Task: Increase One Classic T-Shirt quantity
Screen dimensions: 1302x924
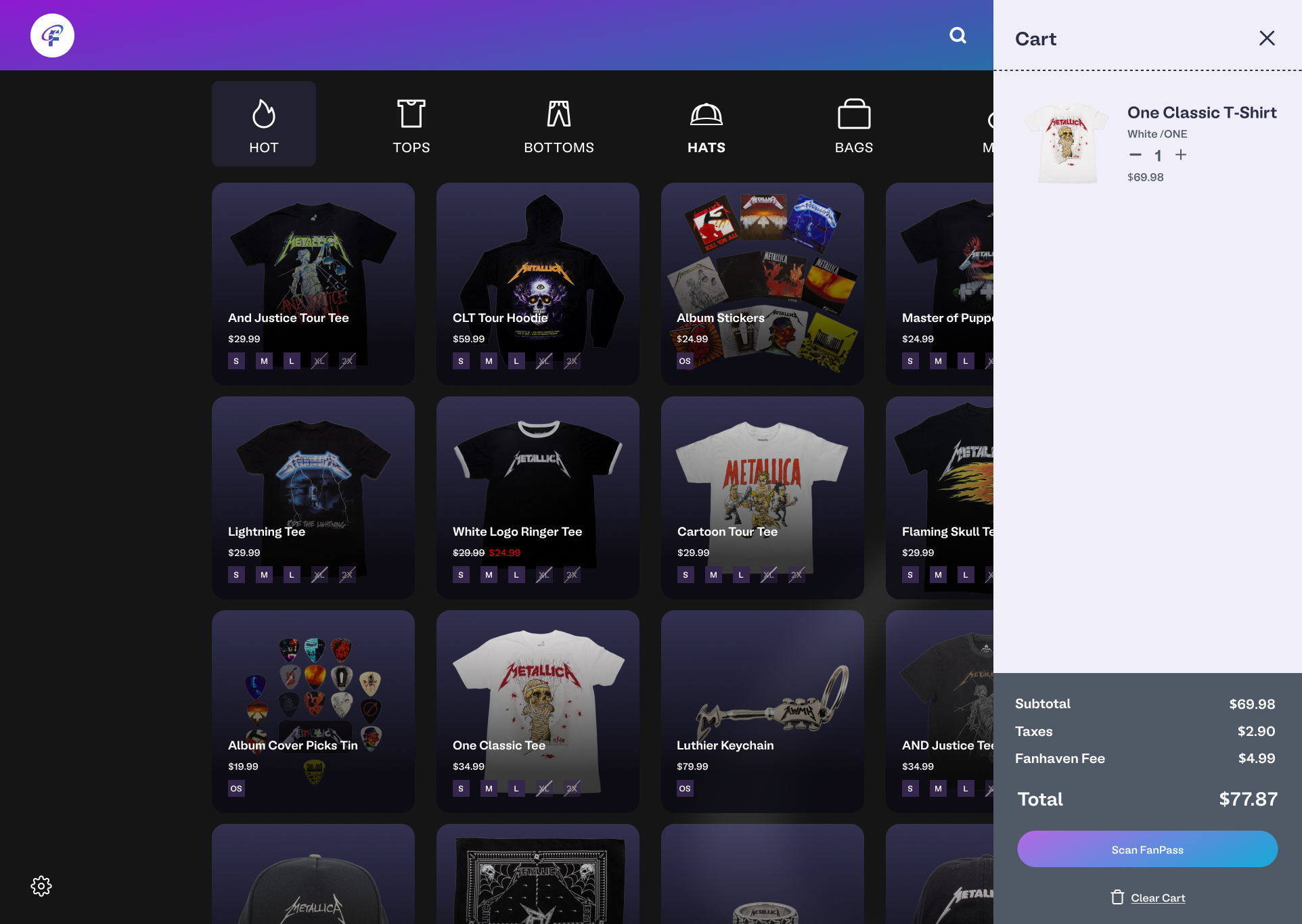Action: point(1181,155)
